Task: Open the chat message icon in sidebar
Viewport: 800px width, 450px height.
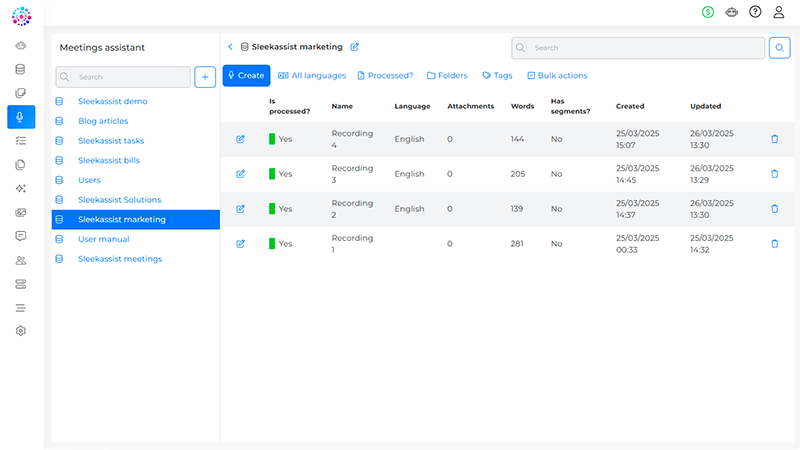Action: point(20,236)
